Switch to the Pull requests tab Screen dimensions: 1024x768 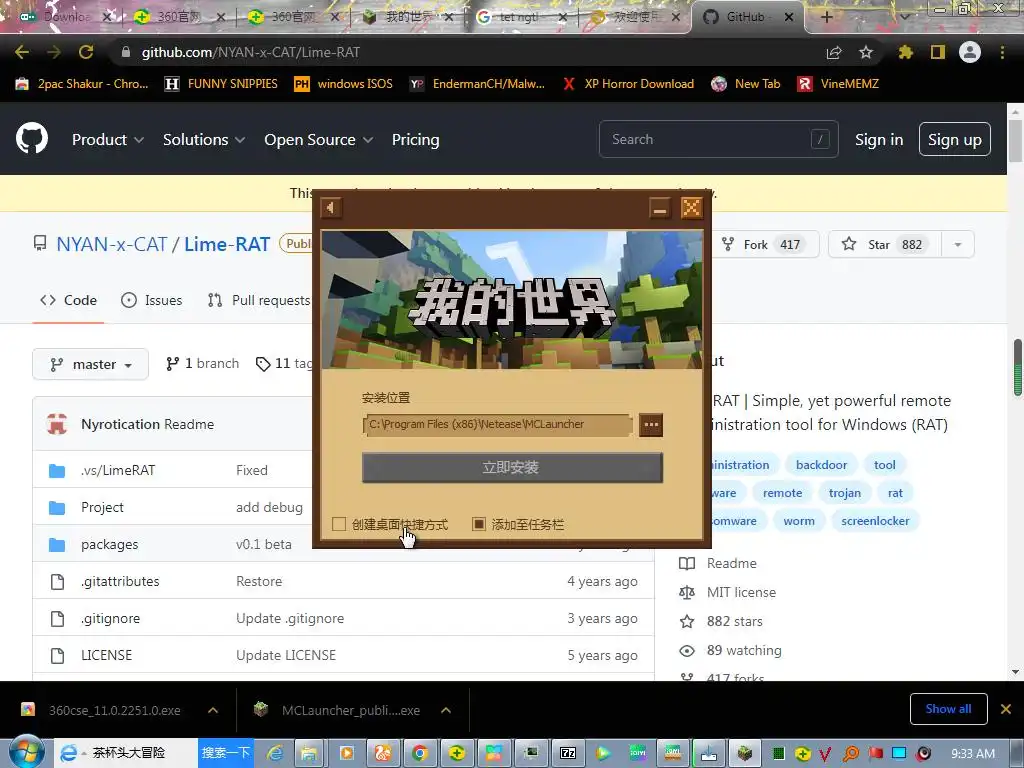(x=259, y=300)
